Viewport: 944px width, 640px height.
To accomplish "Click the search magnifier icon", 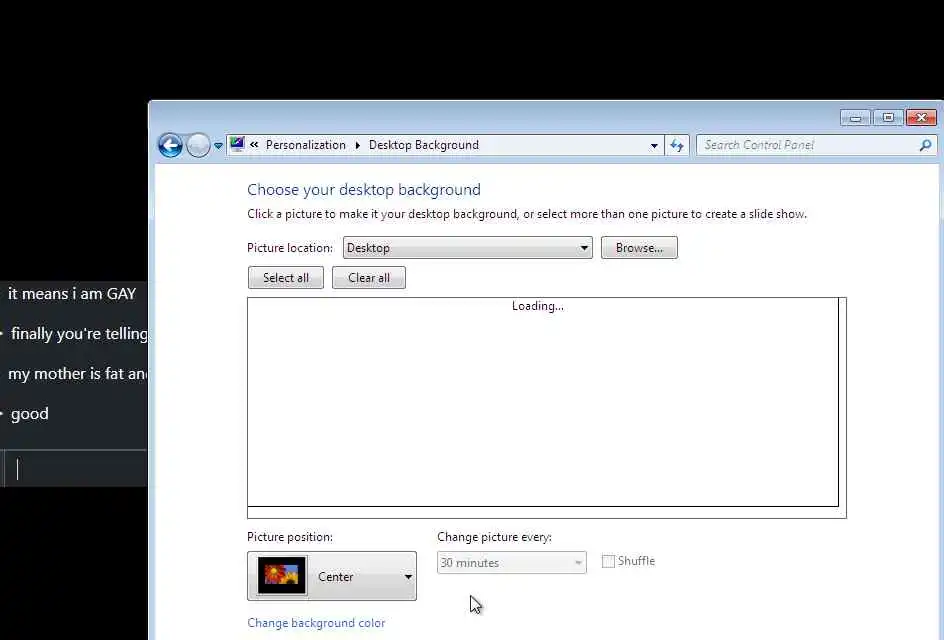I will click(x=925, y=145).
